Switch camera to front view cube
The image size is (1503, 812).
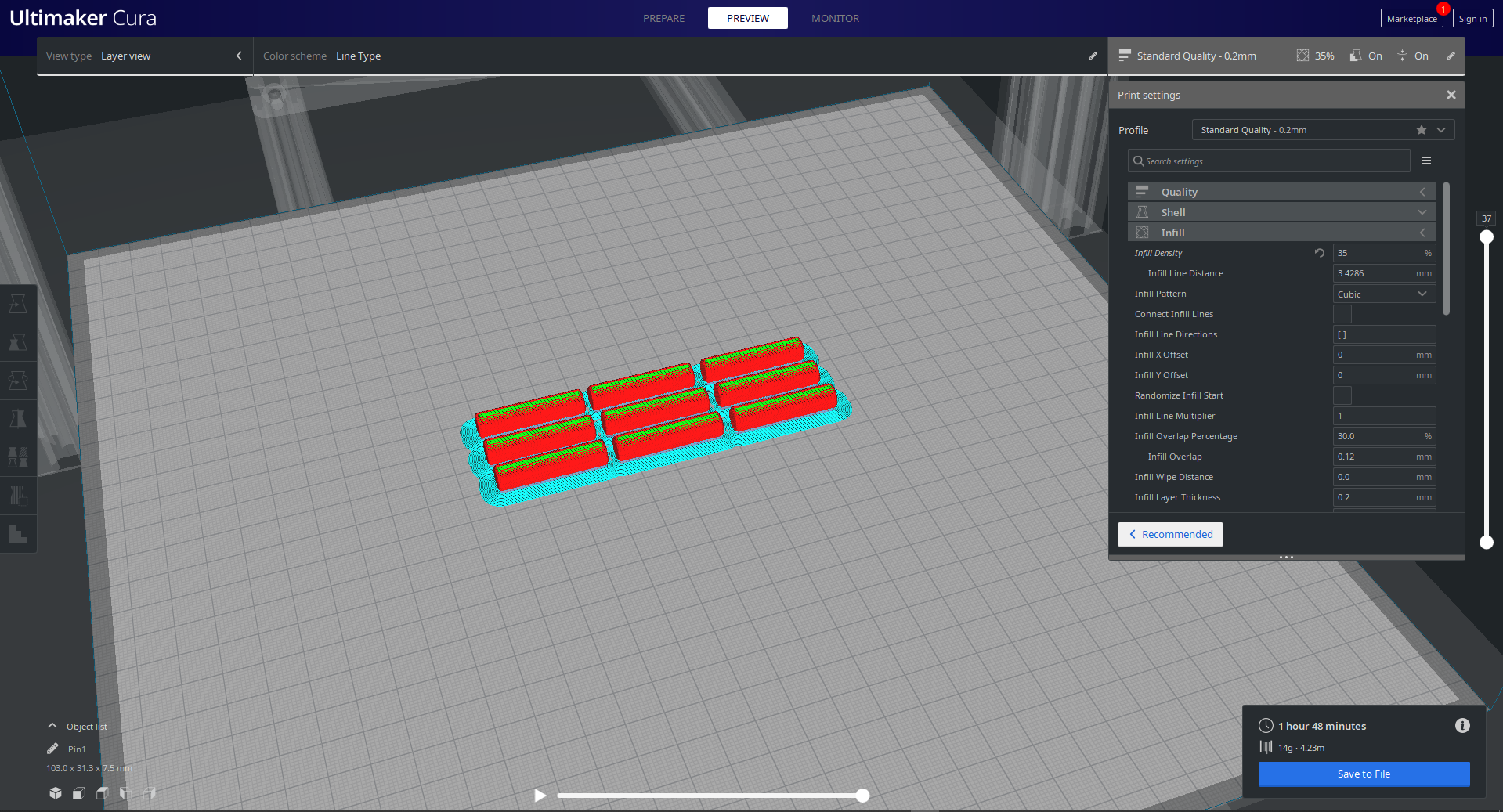[x=79, y=793]
